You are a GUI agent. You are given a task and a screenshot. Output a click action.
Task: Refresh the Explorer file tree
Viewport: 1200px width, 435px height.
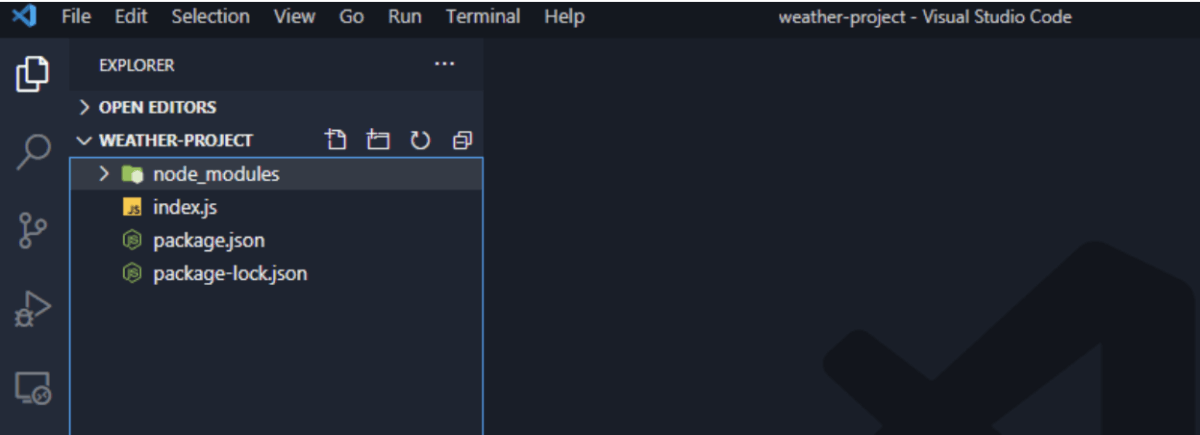point(420,140)
